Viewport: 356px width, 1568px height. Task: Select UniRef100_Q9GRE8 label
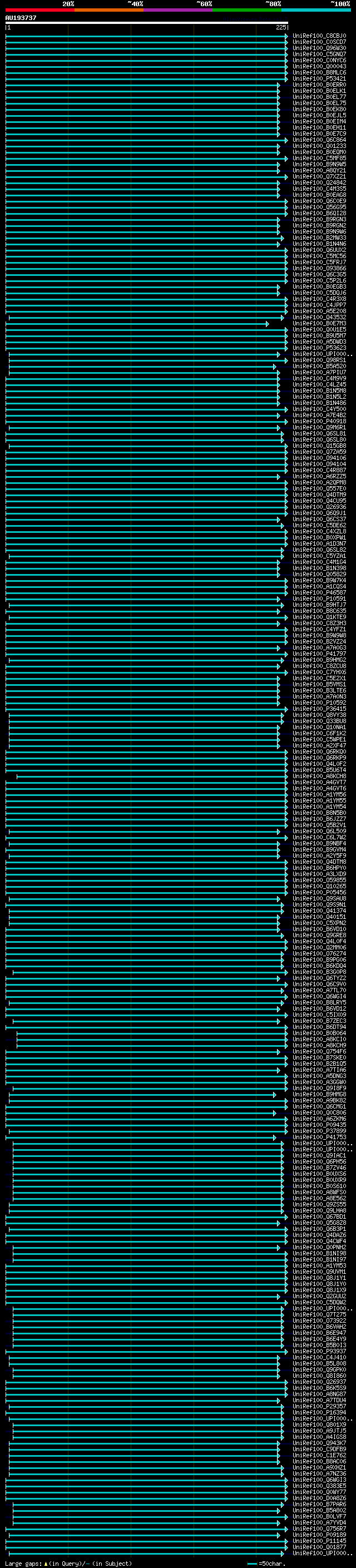click(x=319, y=936)
